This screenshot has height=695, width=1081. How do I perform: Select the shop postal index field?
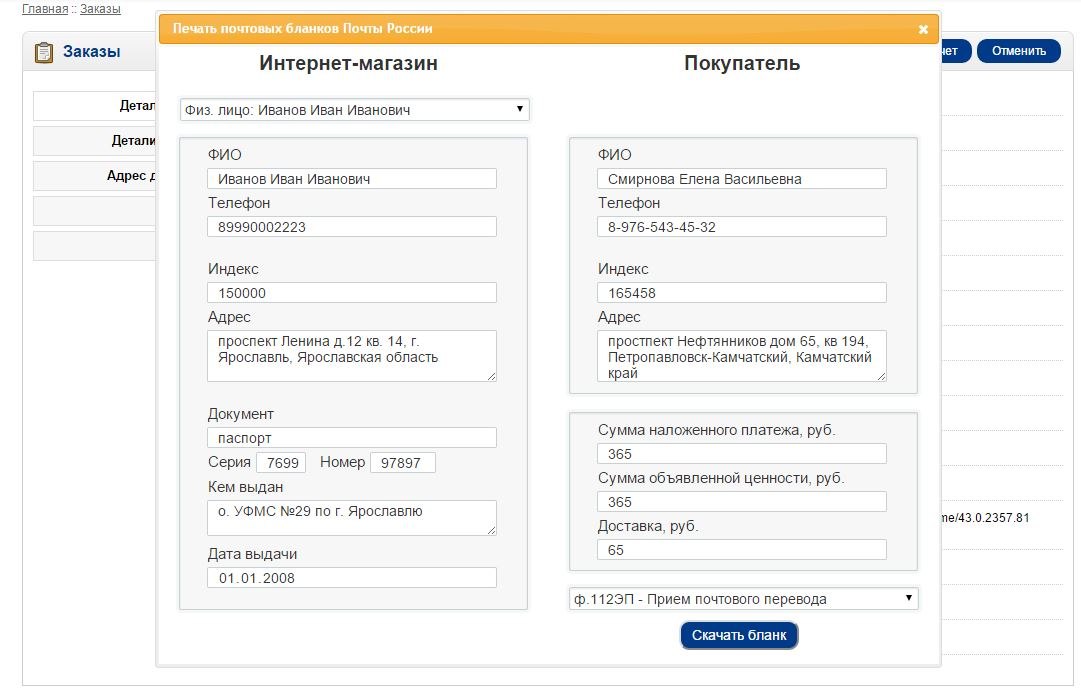352,293
